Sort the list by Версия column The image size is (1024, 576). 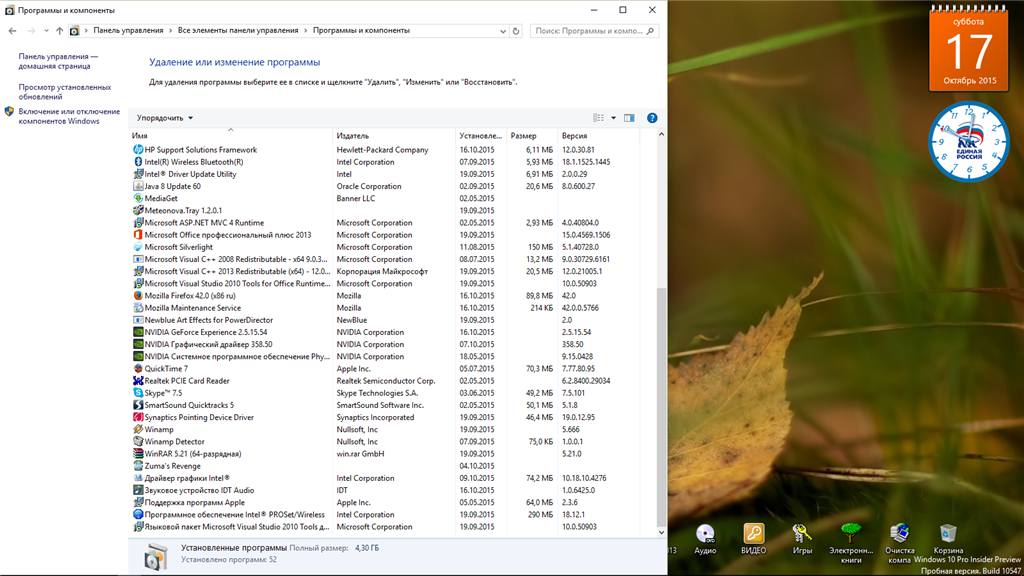point(599,136)
